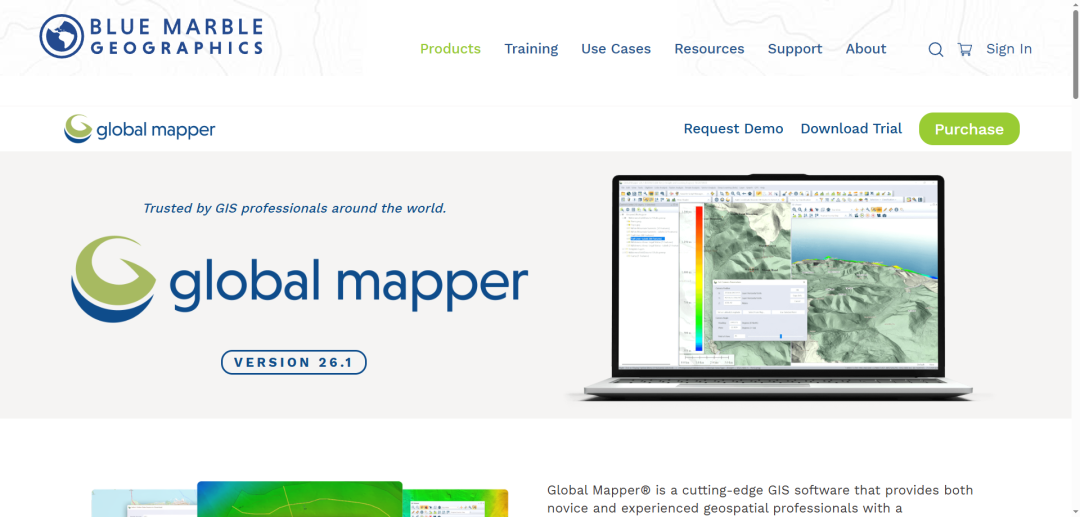Click the 'Global Mapper® is a cutting-edge GIS' paragraph
Screen dimensions: 1080x517
760,499
